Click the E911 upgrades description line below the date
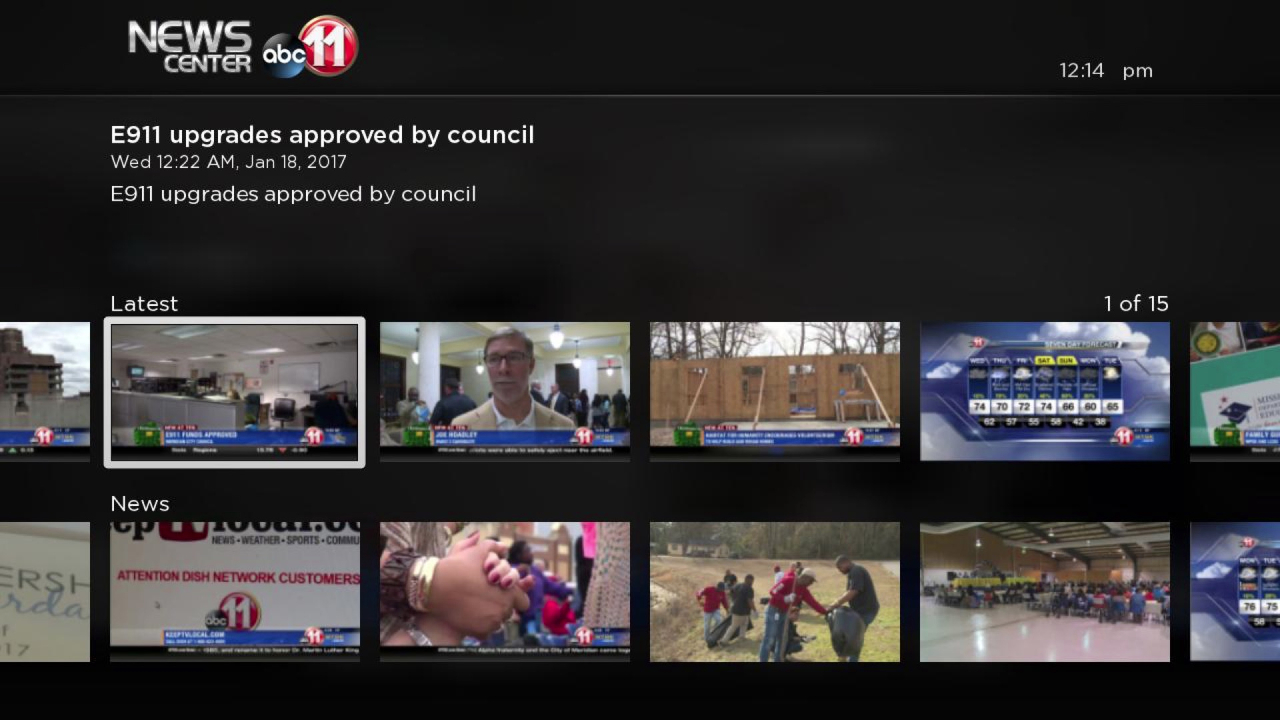Viewport: 1280px width, 720px height. coord(293,194)
